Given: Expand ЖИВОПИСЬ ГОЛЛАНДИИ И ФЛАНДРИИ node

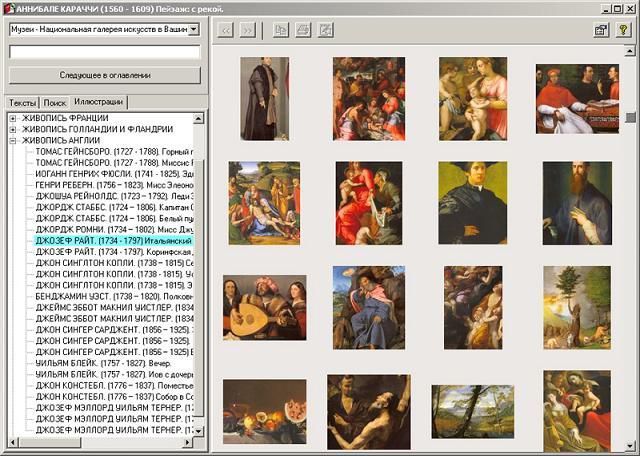Looking at the screenshot, I should tap(13, 130).
